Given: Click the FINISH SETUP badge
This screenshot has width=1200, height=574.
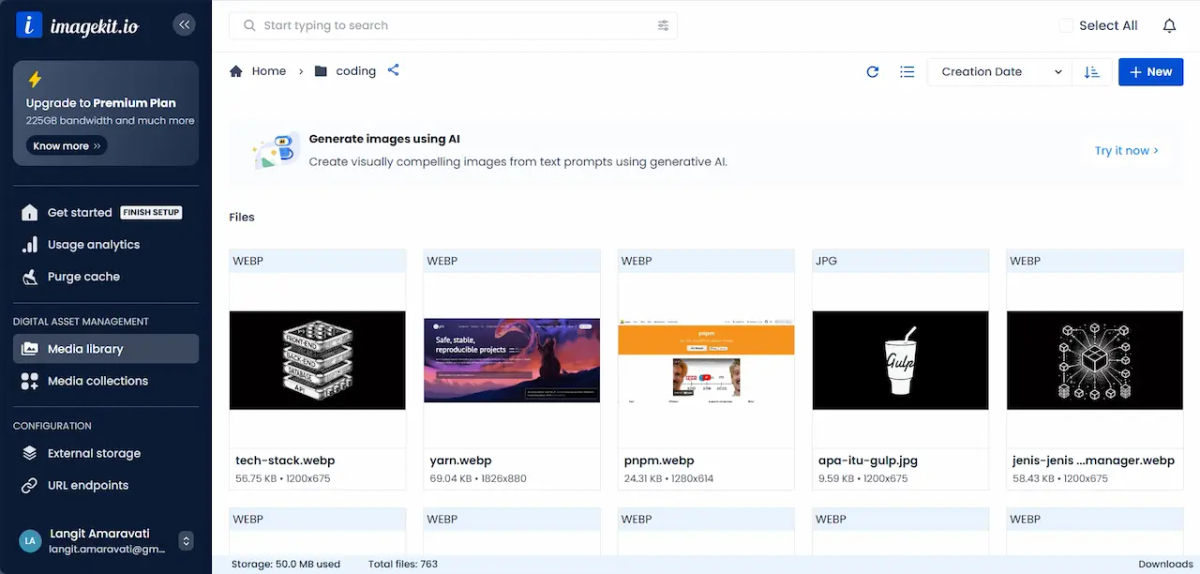Looking at the screenshot, I should pos(151,212).
